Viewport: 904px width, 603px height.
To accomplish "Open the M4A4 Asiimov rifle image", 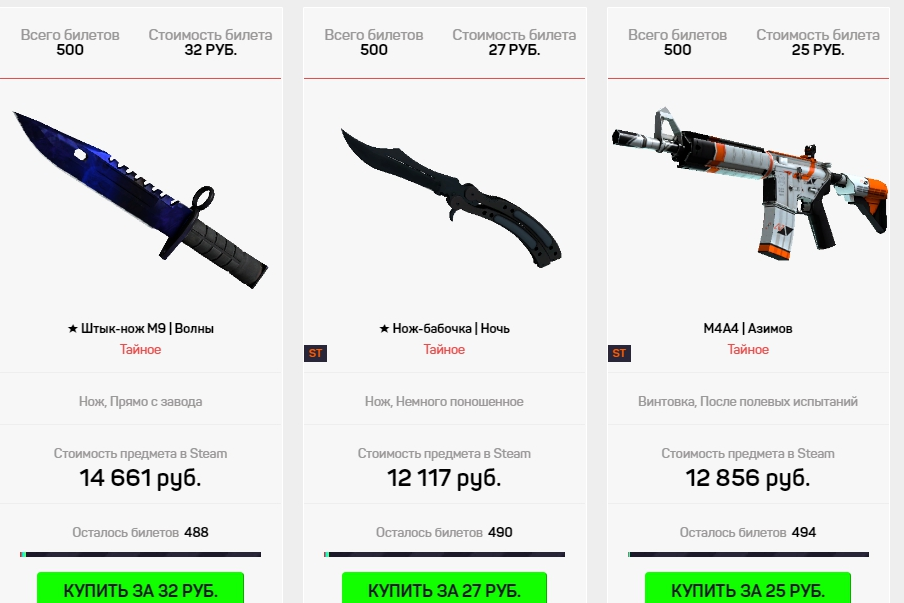I will [749, 183].
